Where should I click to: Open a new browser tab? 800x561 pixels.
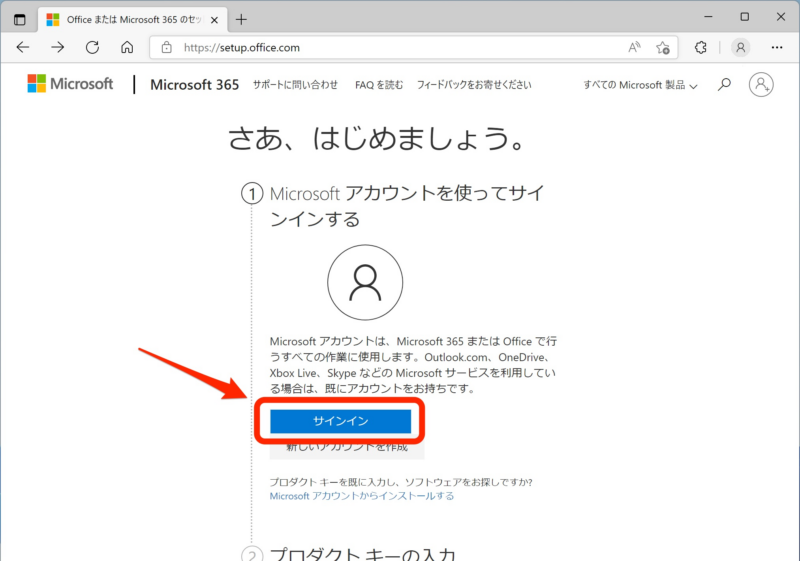(241, 20)
